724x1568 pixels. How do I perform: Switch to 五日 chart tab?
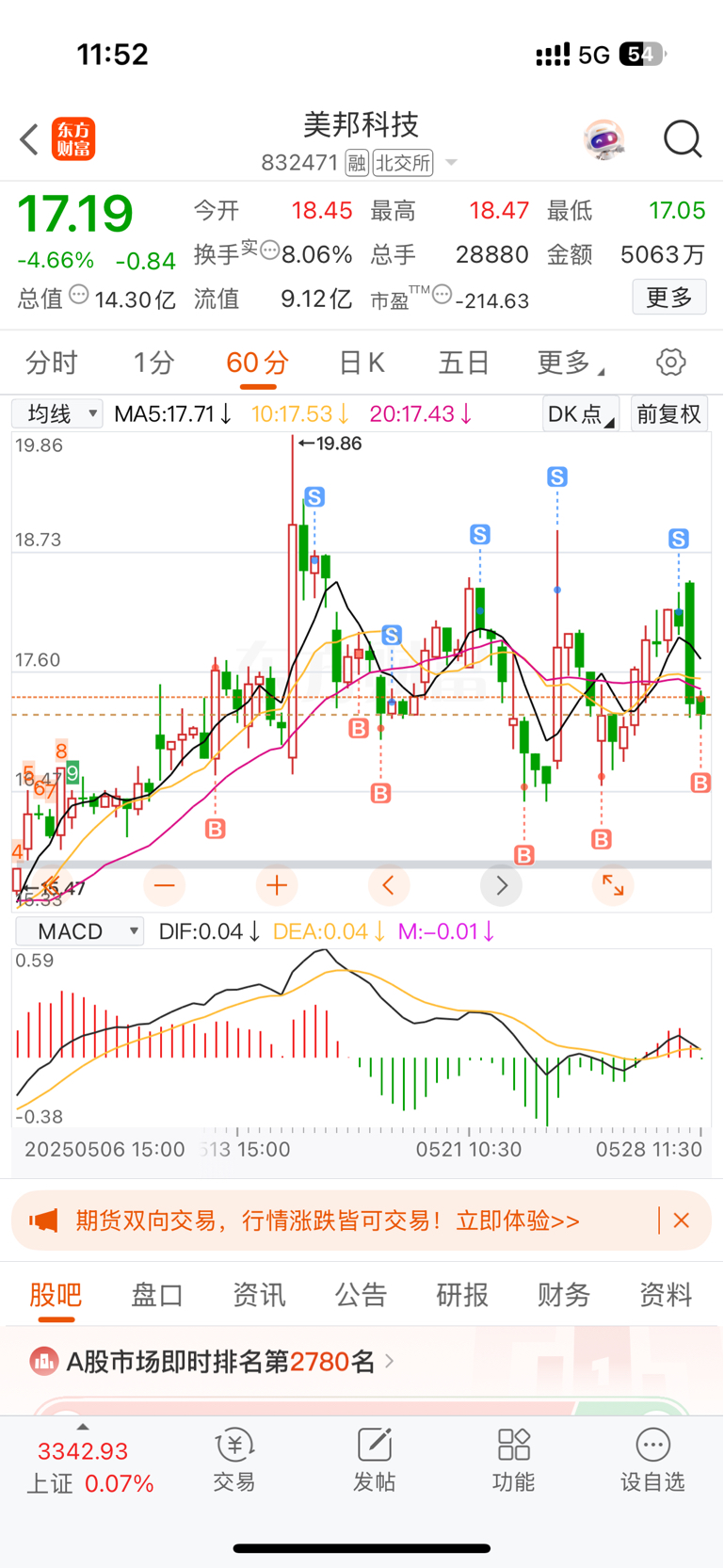click(463, 363)
